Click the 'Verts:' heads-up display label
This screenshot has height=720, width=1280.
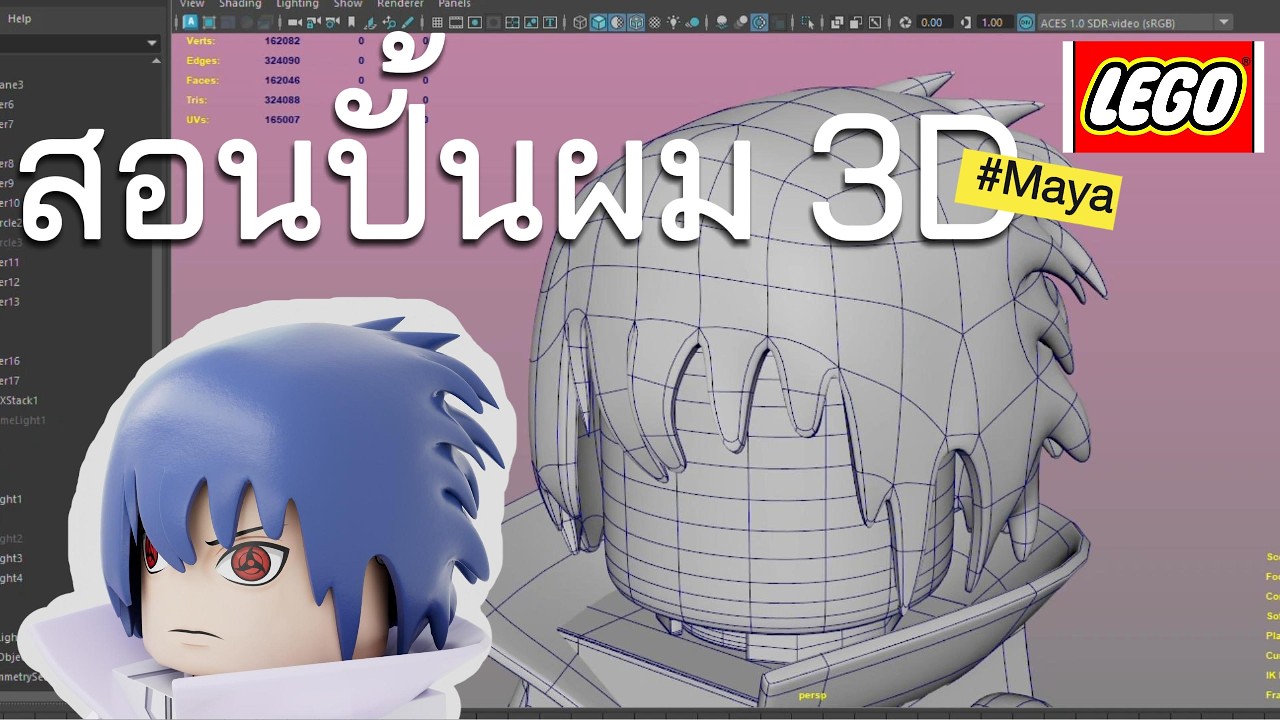pyautogui.click(x=201, y=41)
